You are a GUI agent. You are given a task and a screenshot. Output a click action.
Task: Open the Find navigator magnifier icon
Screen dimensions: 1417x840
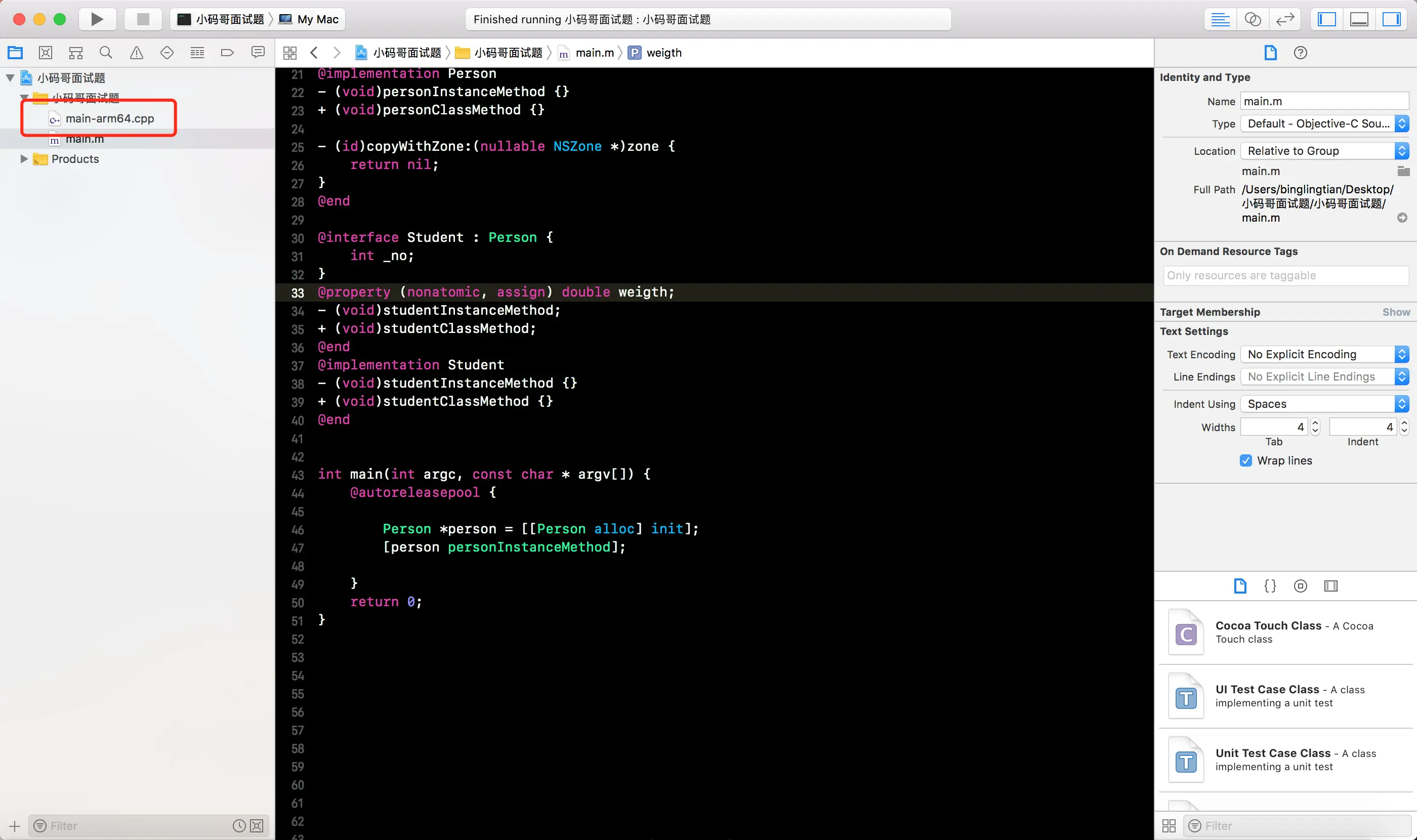tap(106, 53)
